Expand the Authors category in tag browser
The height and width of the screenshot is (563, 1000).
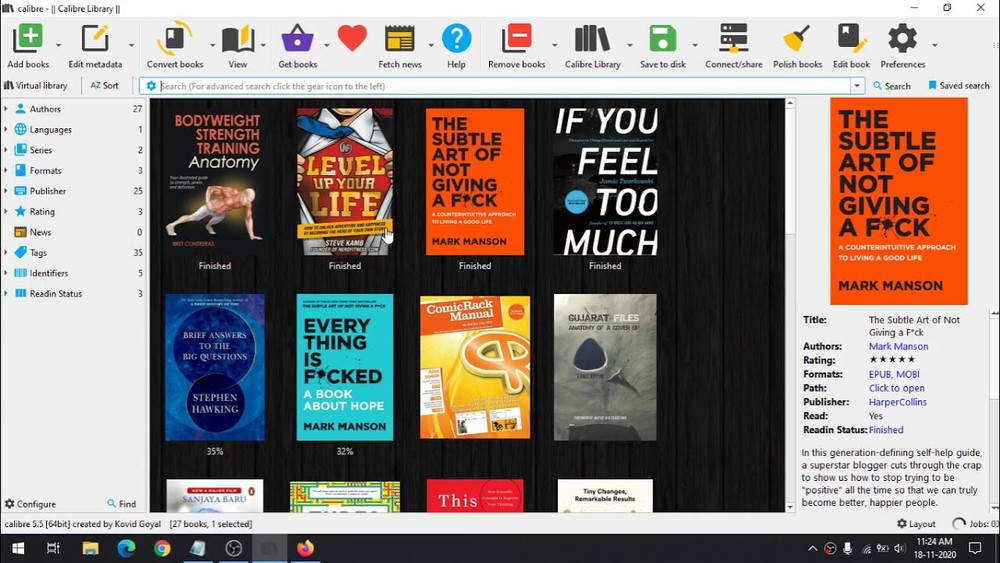click(x=6, y=109)
